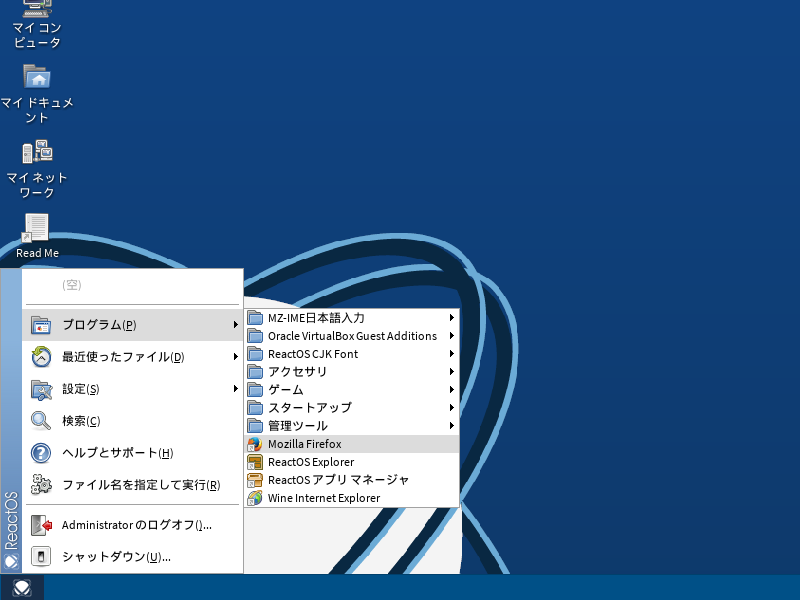Choose シャットダウン(U)... text entry

click(x=116, y=557)
